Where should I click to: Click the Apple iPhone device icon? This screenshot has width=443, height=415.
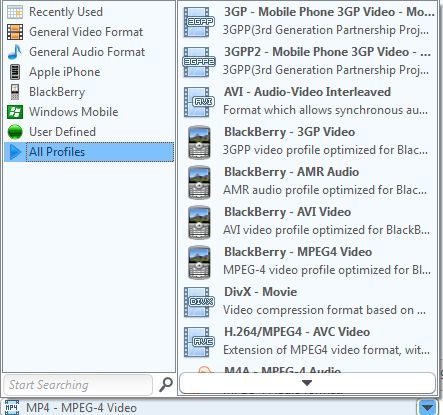(x=15, y=72)
